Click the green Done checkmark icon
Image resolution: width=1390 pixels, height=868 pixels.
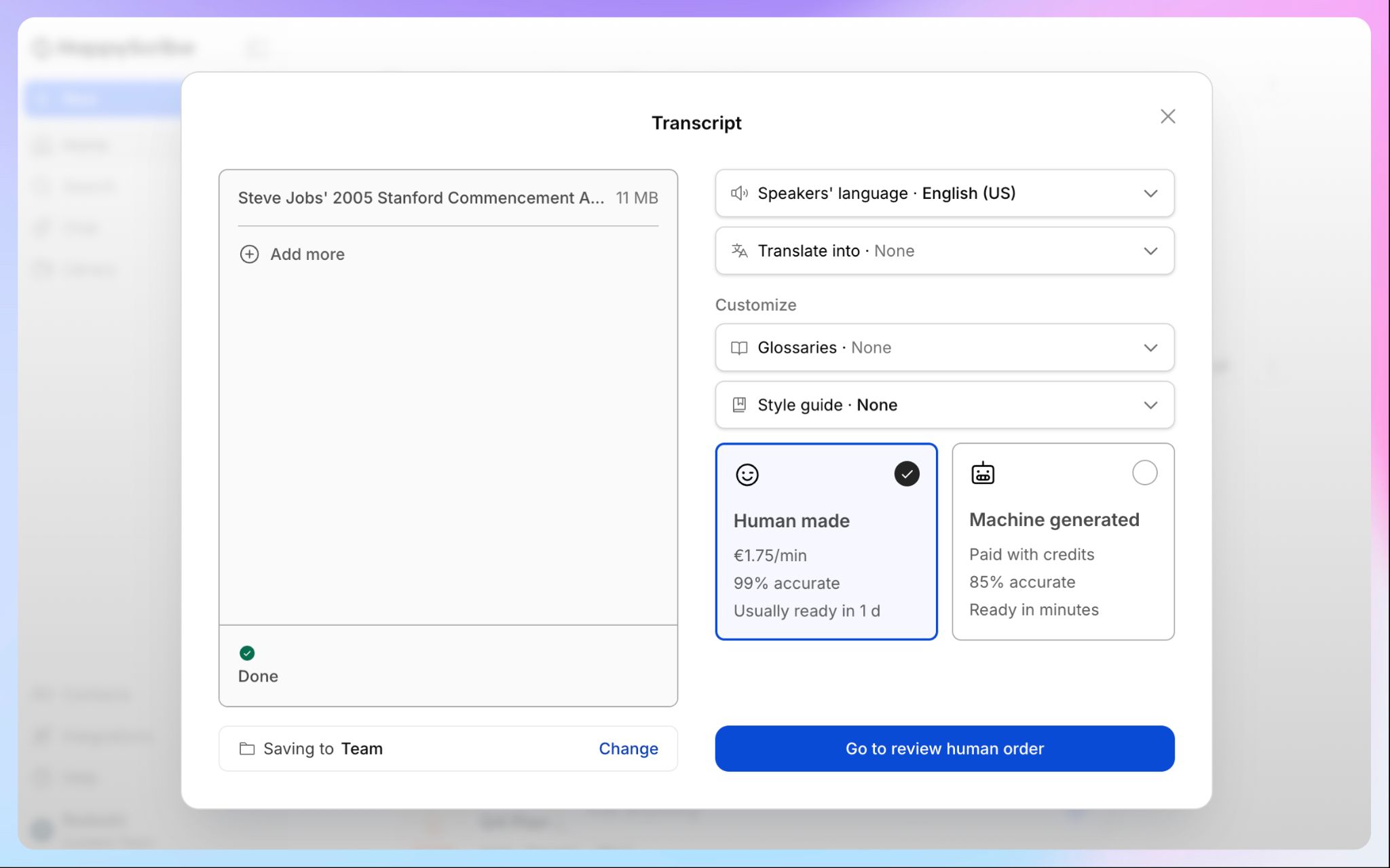pos(247,653)
